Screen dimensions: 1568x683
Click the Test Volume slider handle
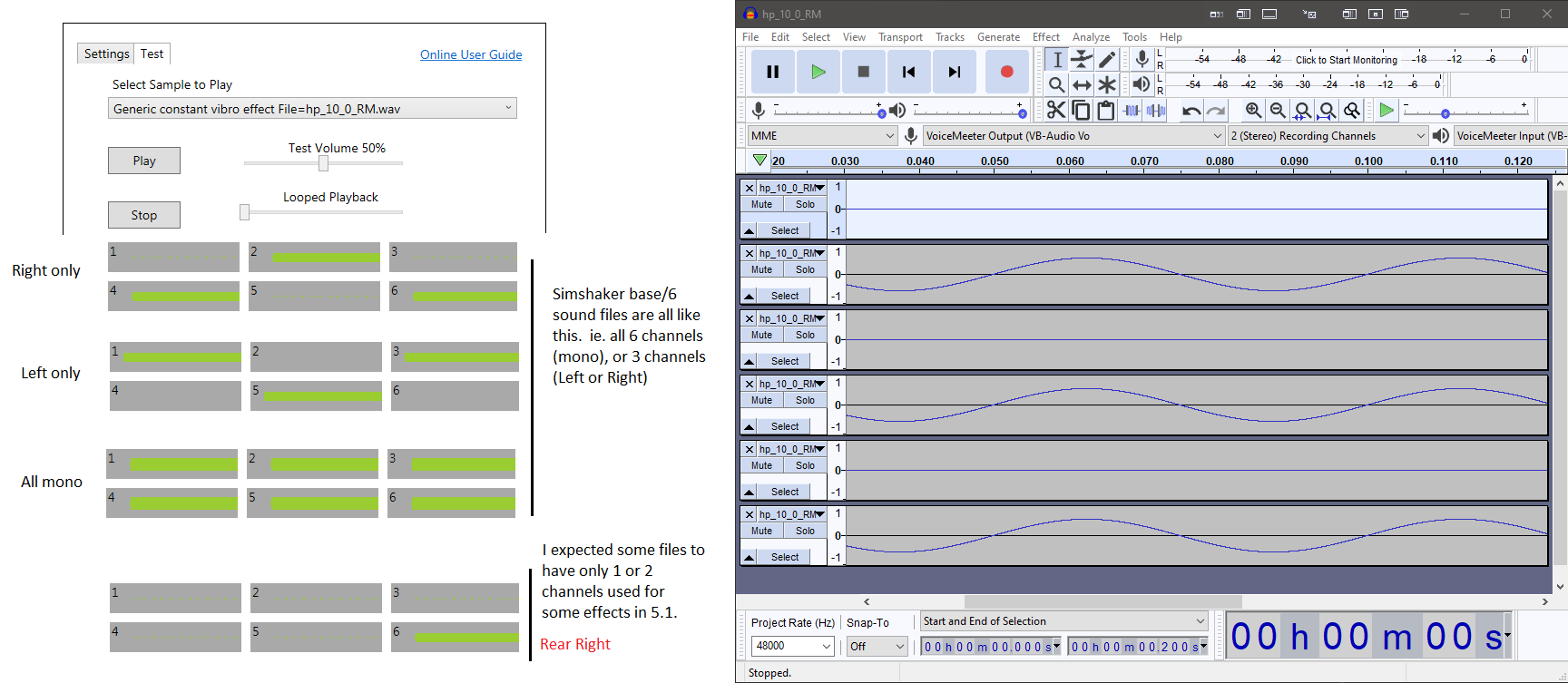coord(323,163)
